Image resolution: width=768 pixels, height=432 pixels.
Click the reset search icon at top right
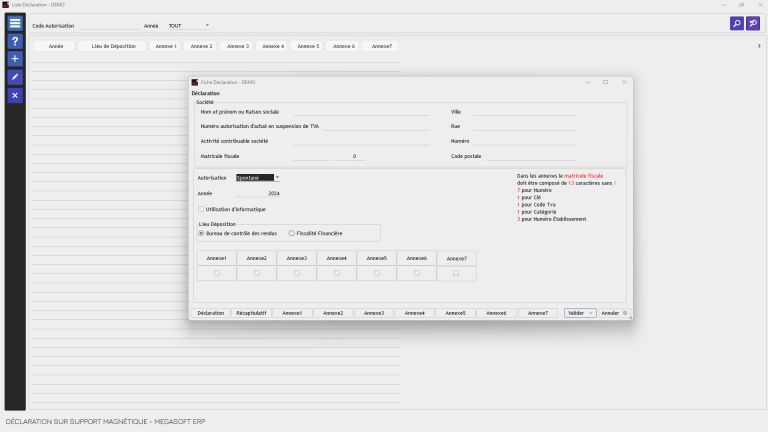753,23
